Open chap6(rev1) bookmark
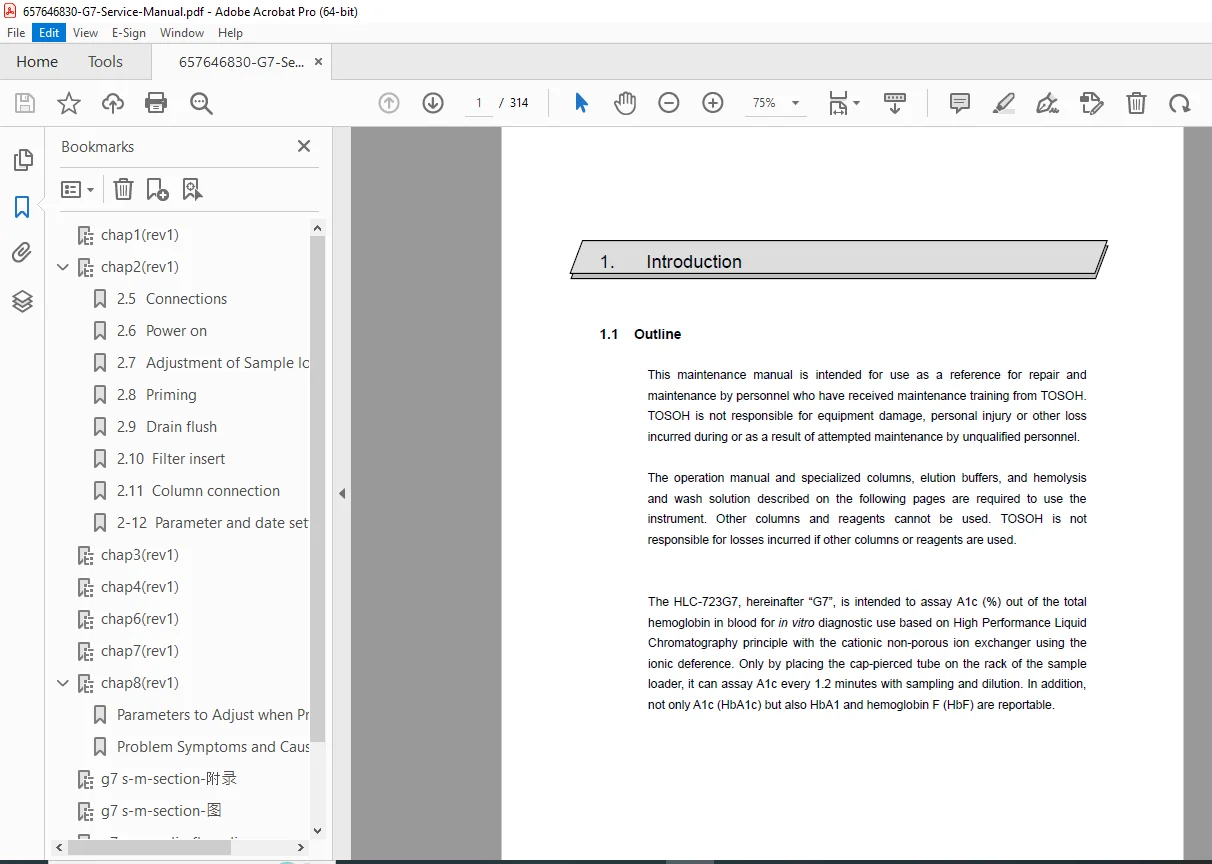The width and height of the screenshot is (1212, 864). (x=140, y=619)
